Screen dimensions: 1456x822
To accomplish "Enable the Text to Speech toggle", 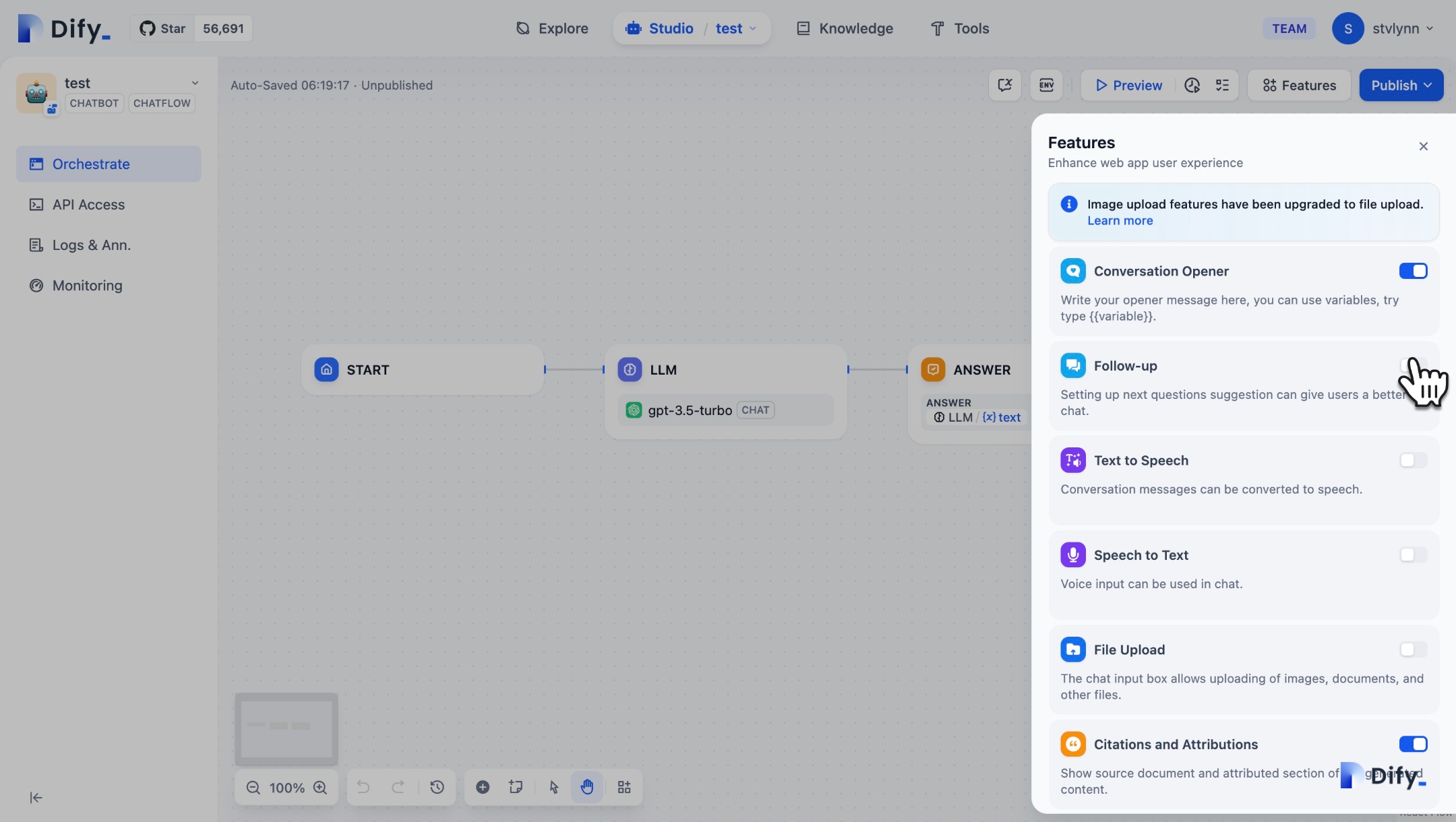I will pyautogui.click(x=1413, y=460).
